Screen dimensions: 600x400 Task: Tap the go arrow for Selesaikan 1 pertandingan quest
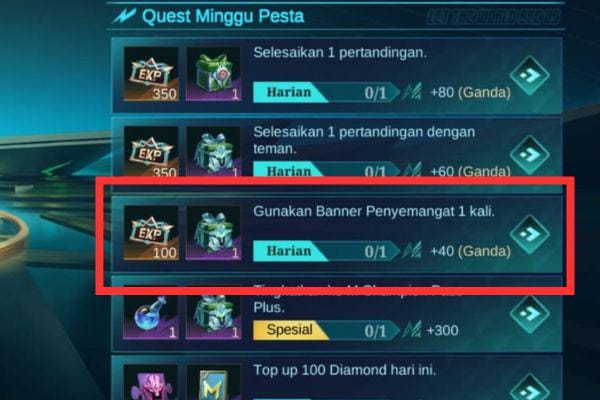[x=530, y=75]
